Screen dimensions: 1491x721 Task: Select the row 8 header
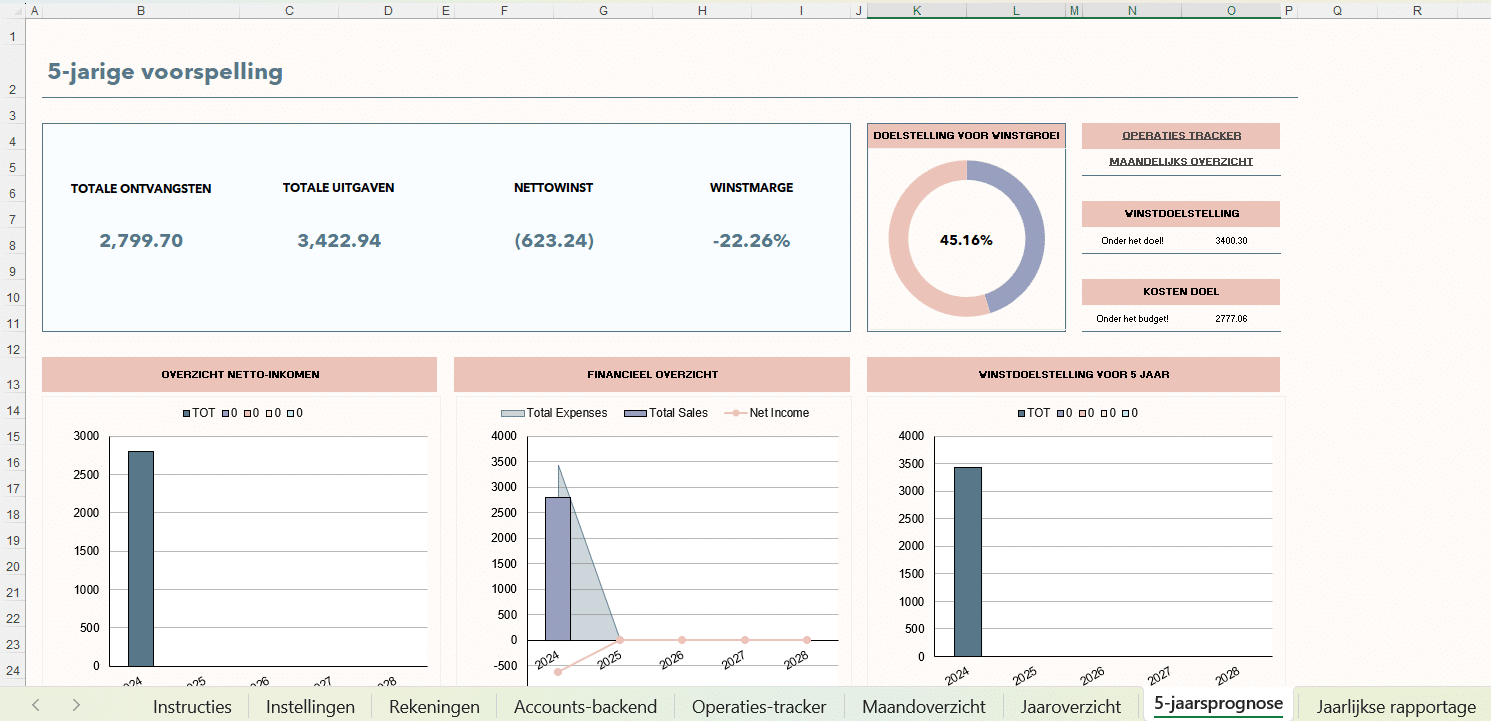12,245
